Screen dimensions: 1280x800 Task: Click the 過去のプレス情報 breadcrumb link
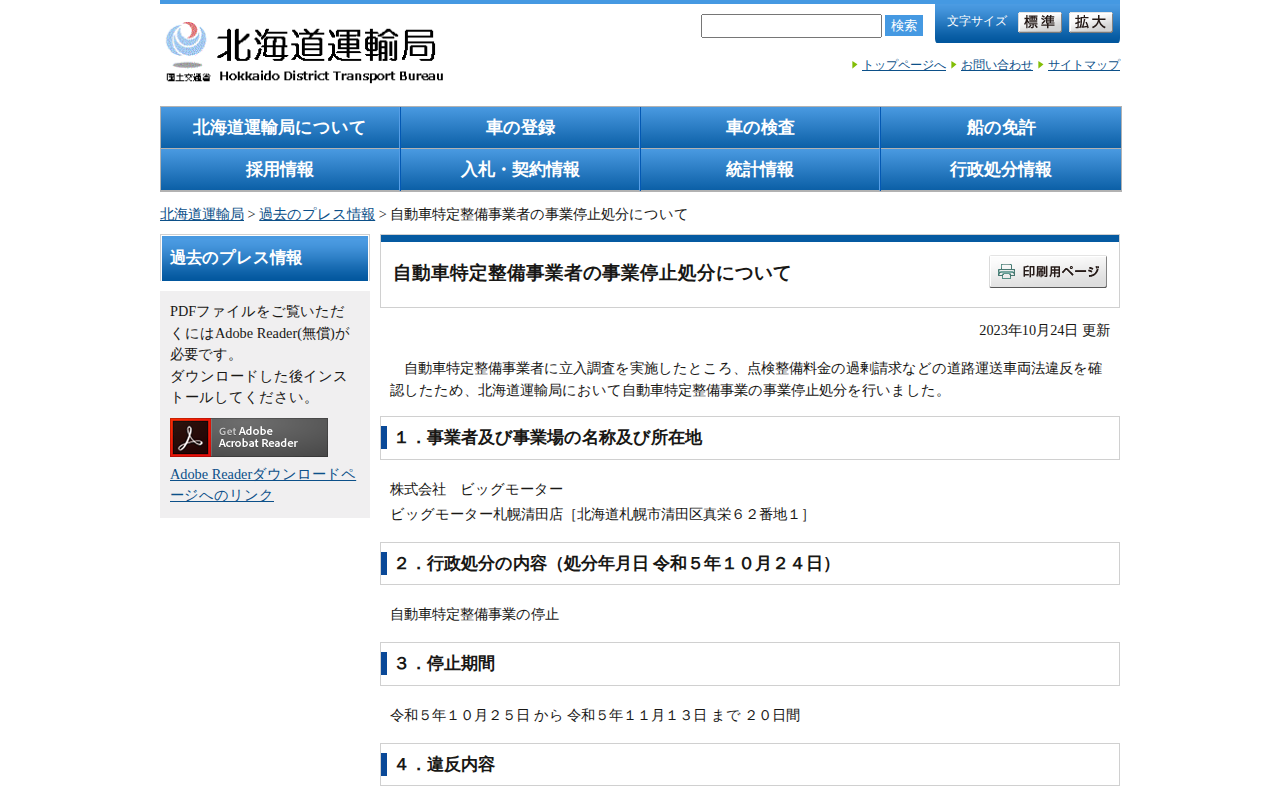click(x=317, y=214)
